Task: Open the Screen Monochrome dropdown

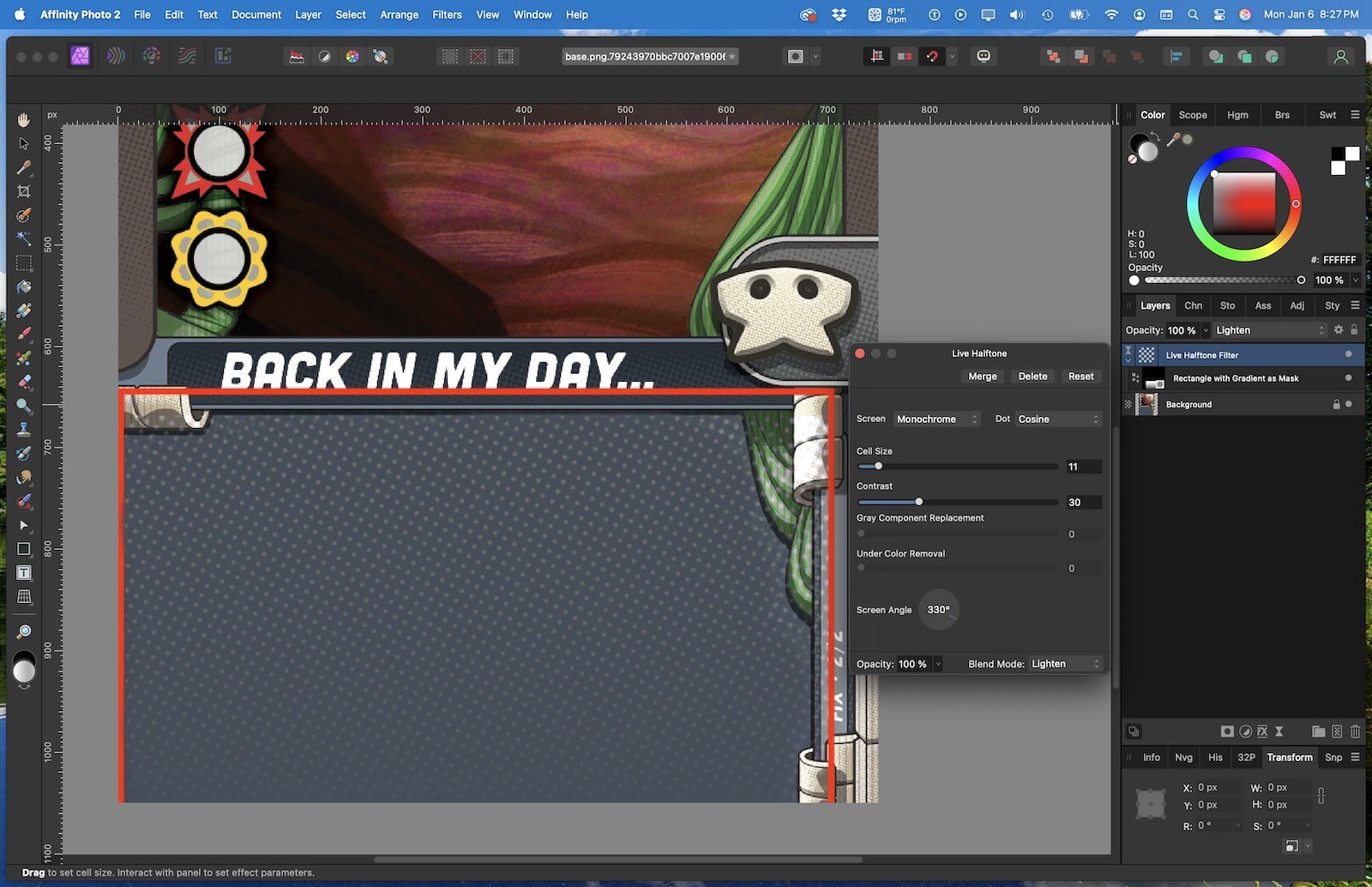Action: pyautogui.click(x=936, y=419)
